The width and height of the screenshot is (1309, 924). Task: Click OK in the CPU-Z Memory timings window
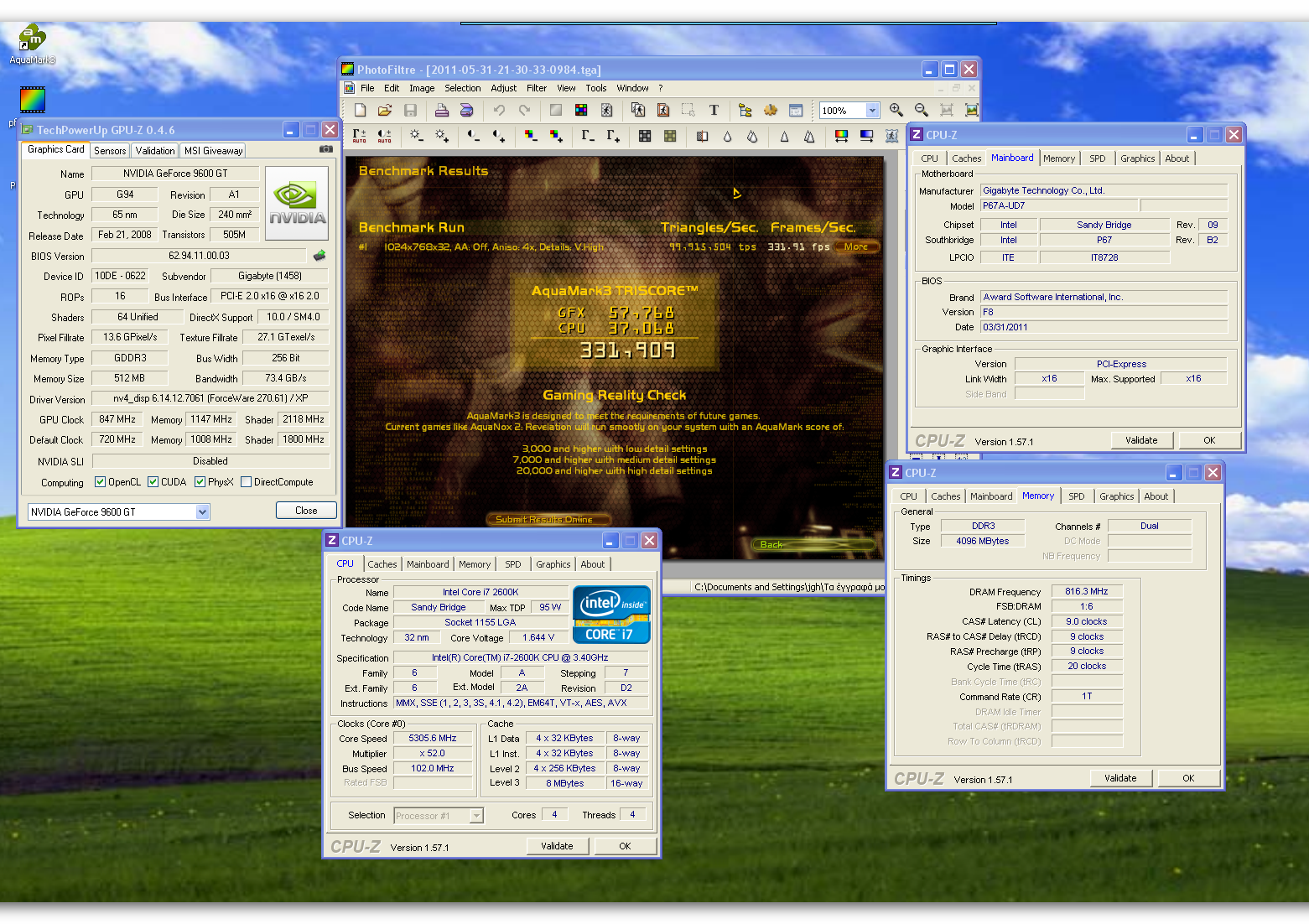point(1188,778)
